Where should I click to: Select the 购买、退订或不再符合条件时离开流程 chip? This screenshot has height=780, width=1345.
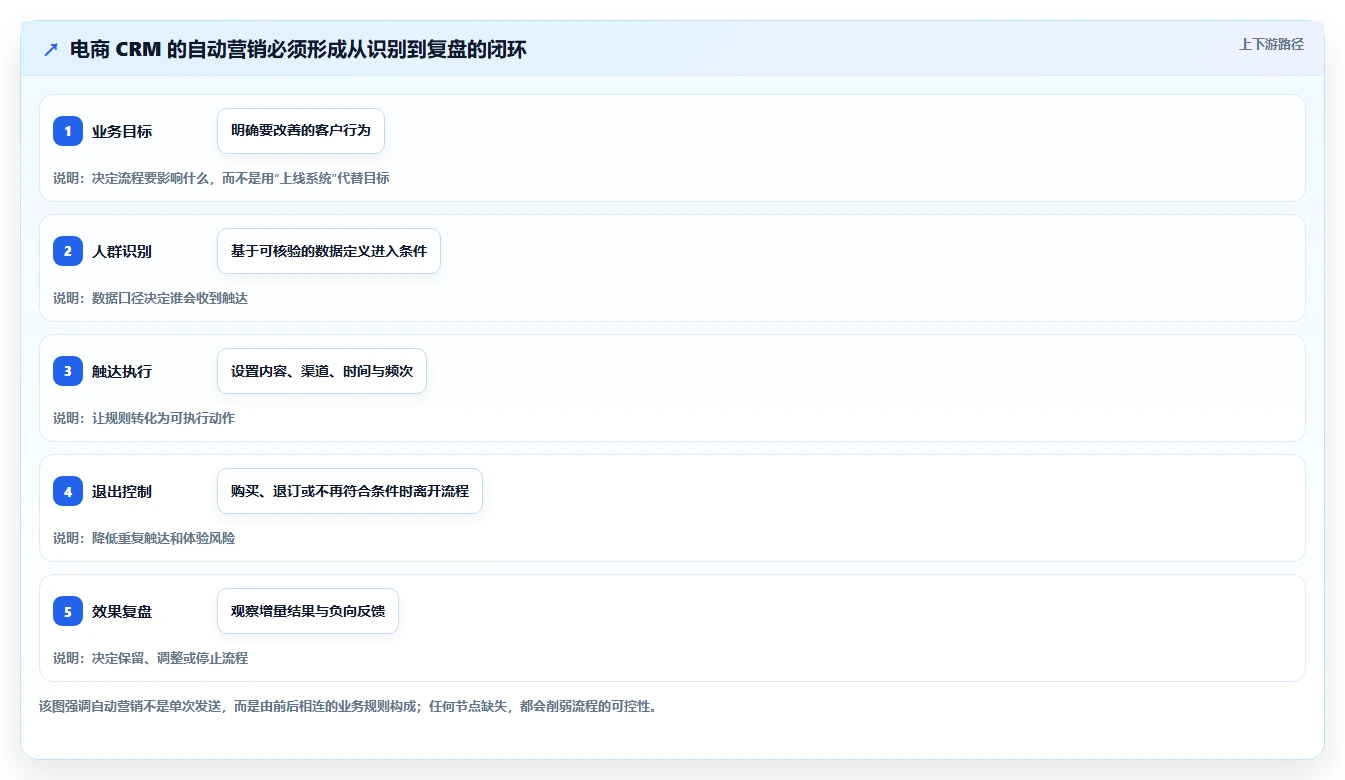(x=350, y=491)
